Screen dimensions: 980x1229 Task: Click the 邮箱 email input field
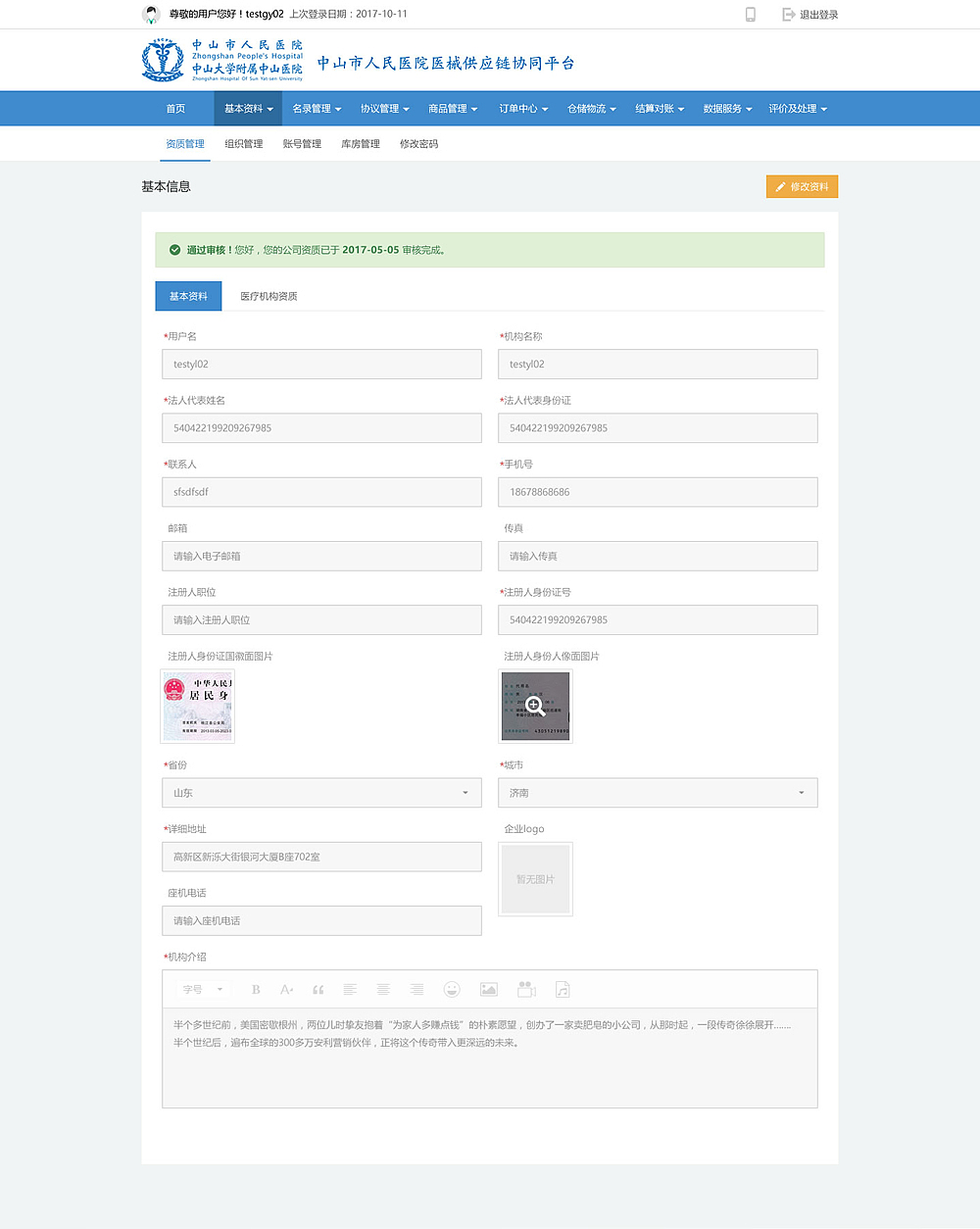[321, 556]
